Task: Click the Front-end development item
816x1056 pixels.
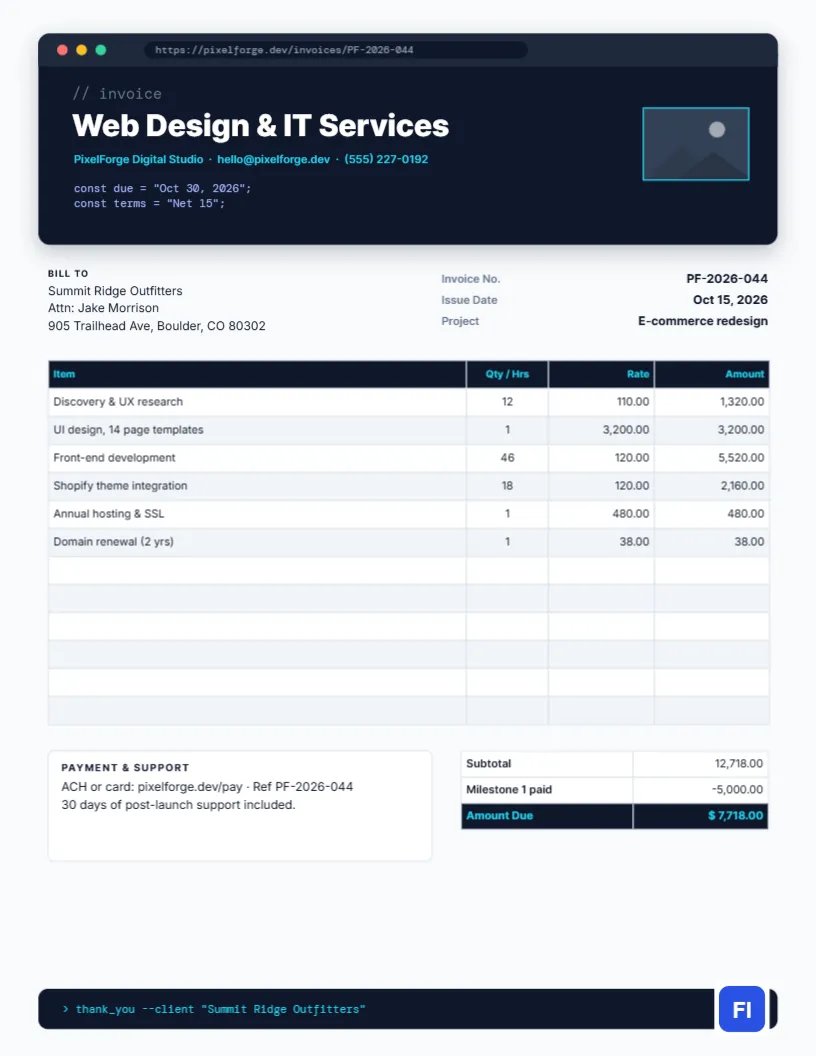Action: 114,458
